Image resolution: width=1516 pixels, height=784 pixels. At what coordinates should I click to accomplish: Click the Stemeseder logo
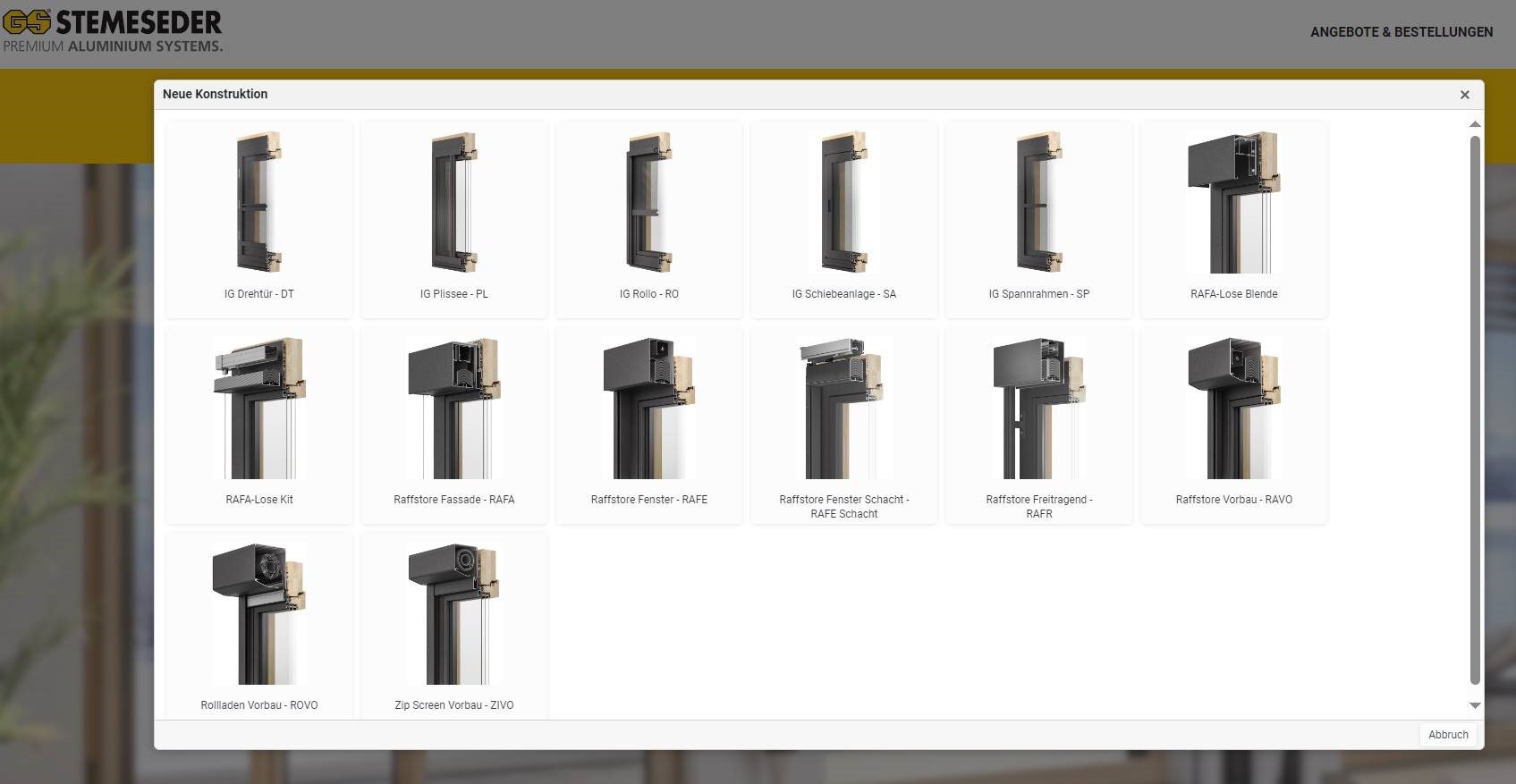[x=113, y=31]
